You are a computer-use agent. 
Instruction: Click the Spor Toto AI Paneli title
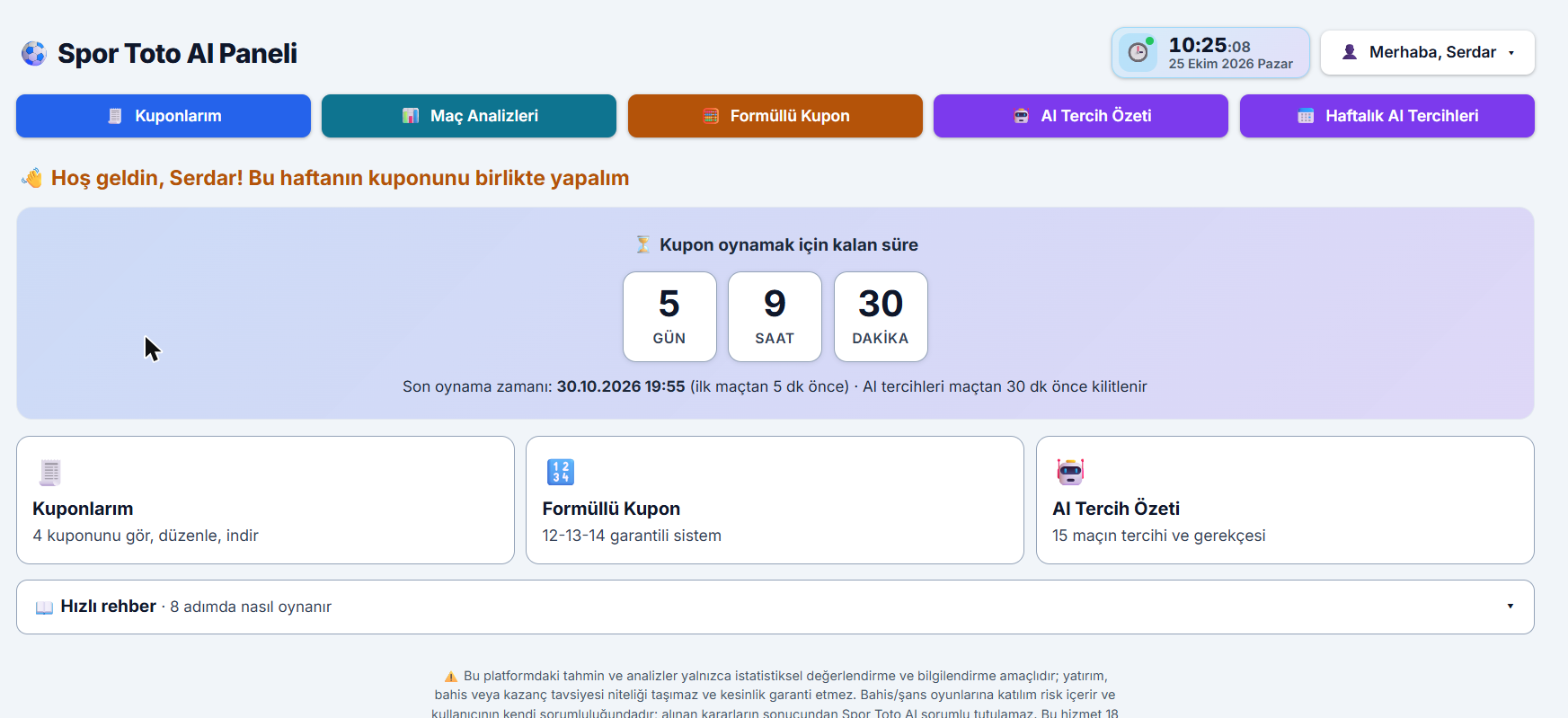(x=177, y=53)
